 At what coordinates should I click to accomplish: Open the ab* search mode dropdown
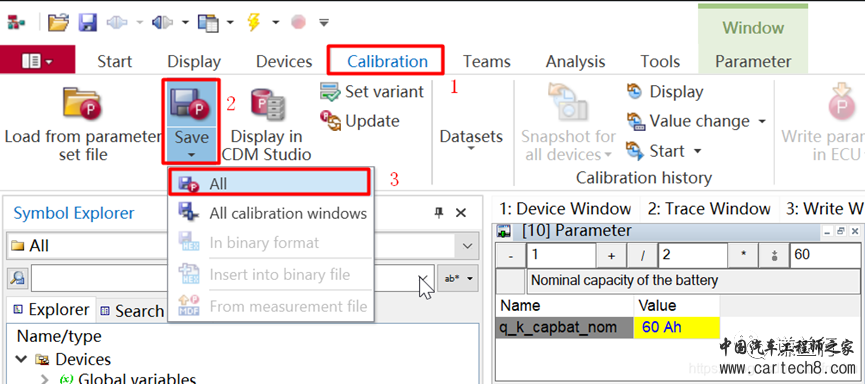[458, 279]
